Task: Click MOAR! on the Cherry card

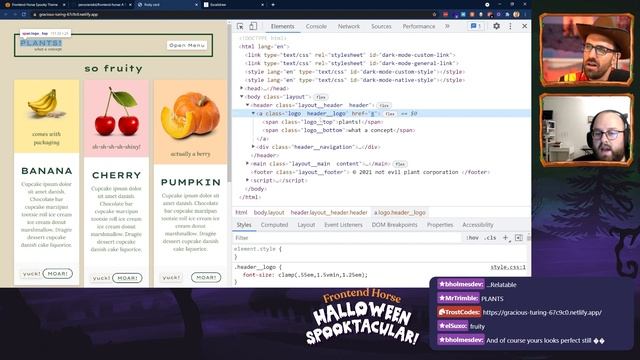Action: point(127,278)
